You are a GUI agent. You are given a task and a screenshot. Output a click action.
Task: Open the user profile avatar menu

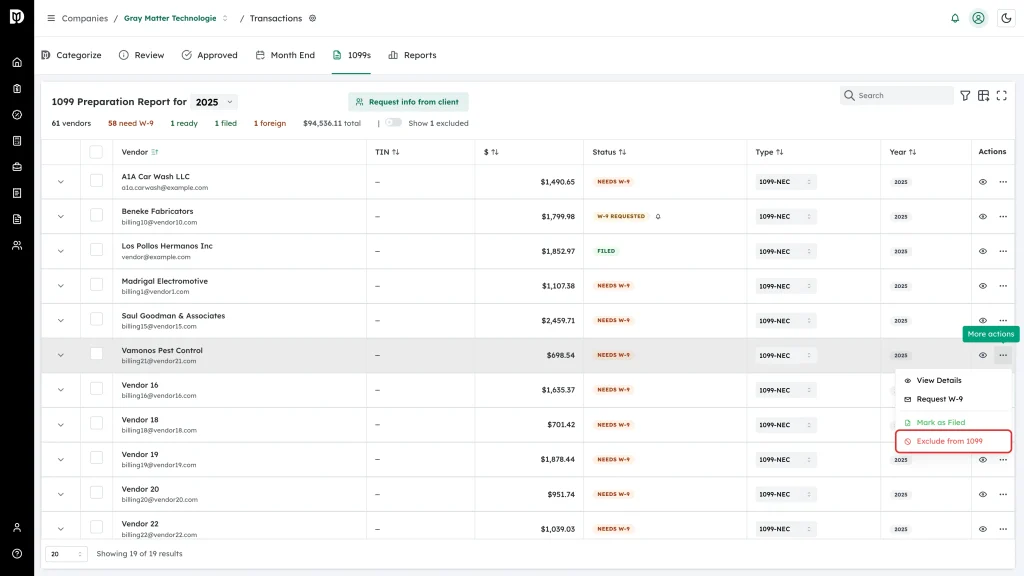coord(978,18)
